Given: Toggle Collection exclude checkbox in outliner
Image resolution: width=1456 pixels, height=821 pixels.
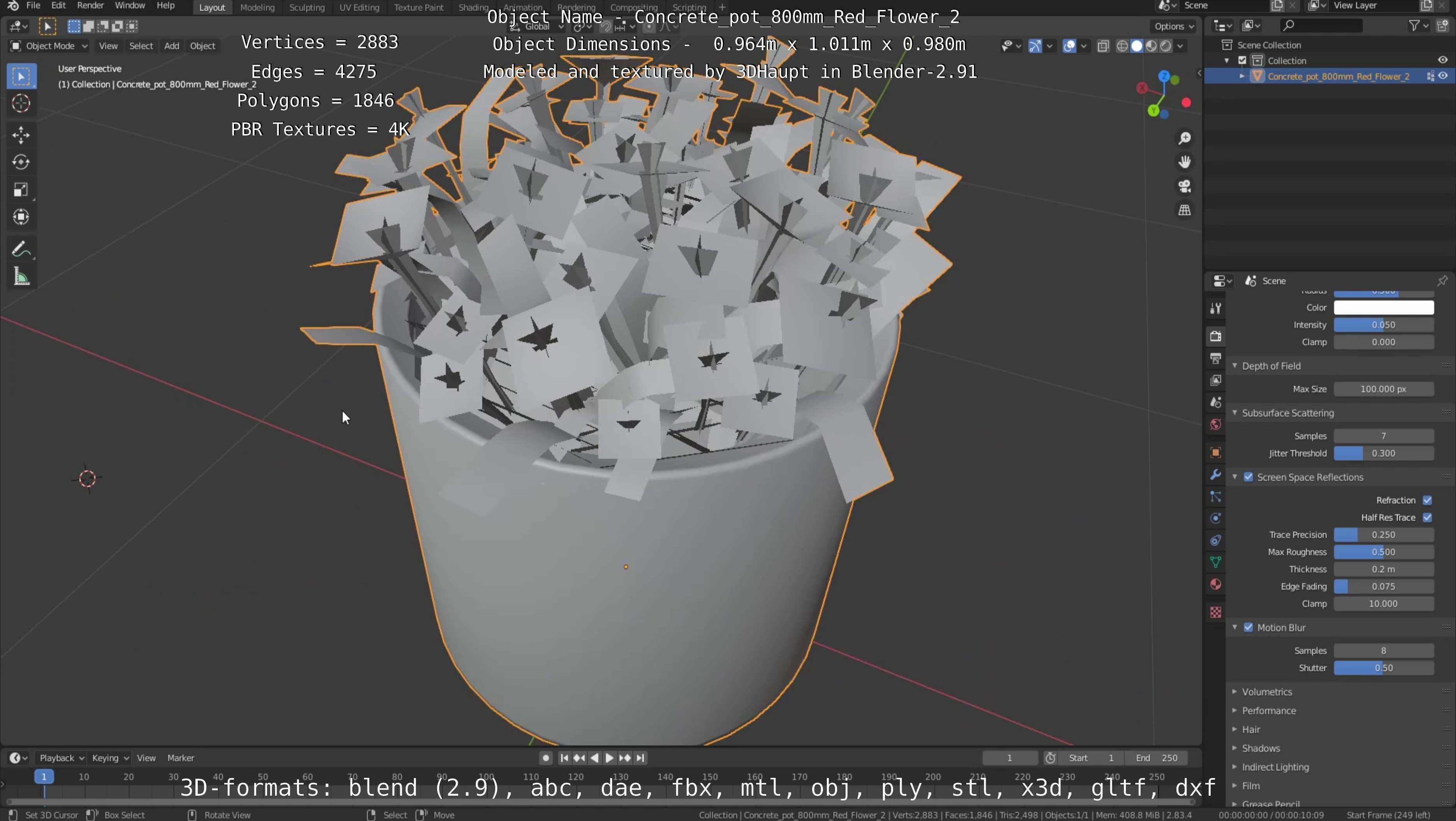Looking at the screenshot, I should pyautogui.click(x=1242, y=60).
